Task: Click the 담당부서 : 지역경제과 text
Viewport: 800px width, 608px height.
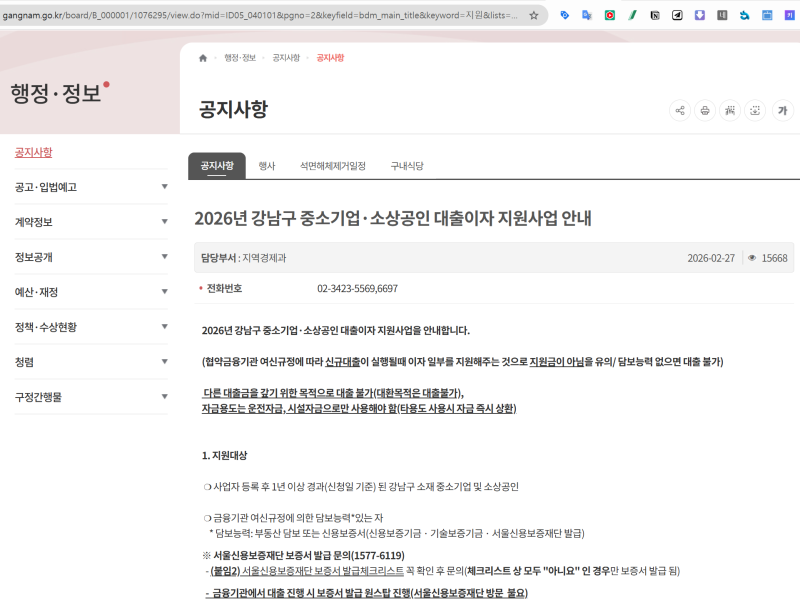Action: 243,258
